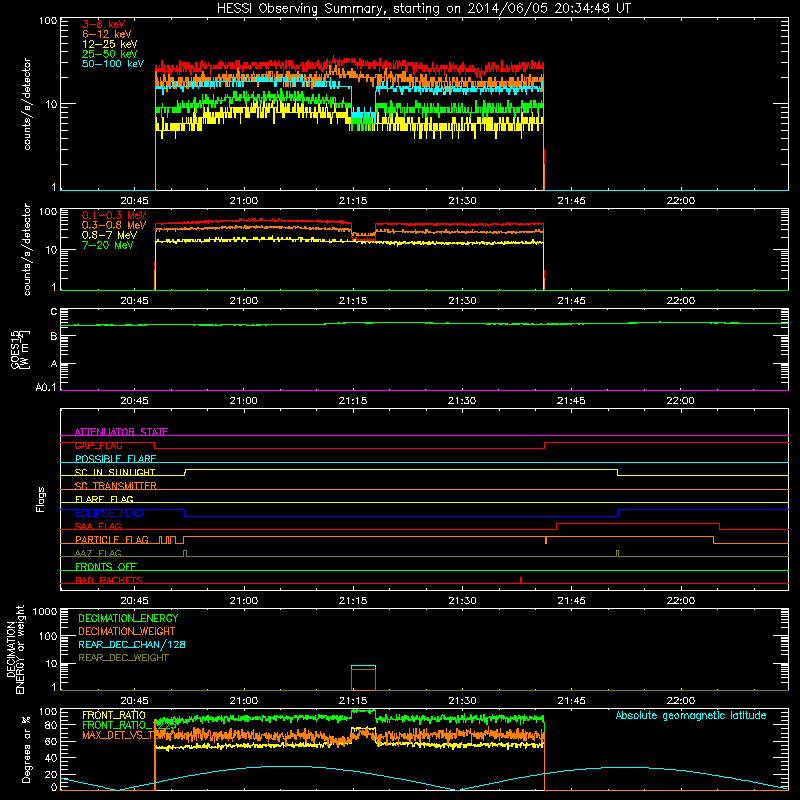800x800 pixels.
Task: Click the Flags vertical axis label
Action: point(41,499)
